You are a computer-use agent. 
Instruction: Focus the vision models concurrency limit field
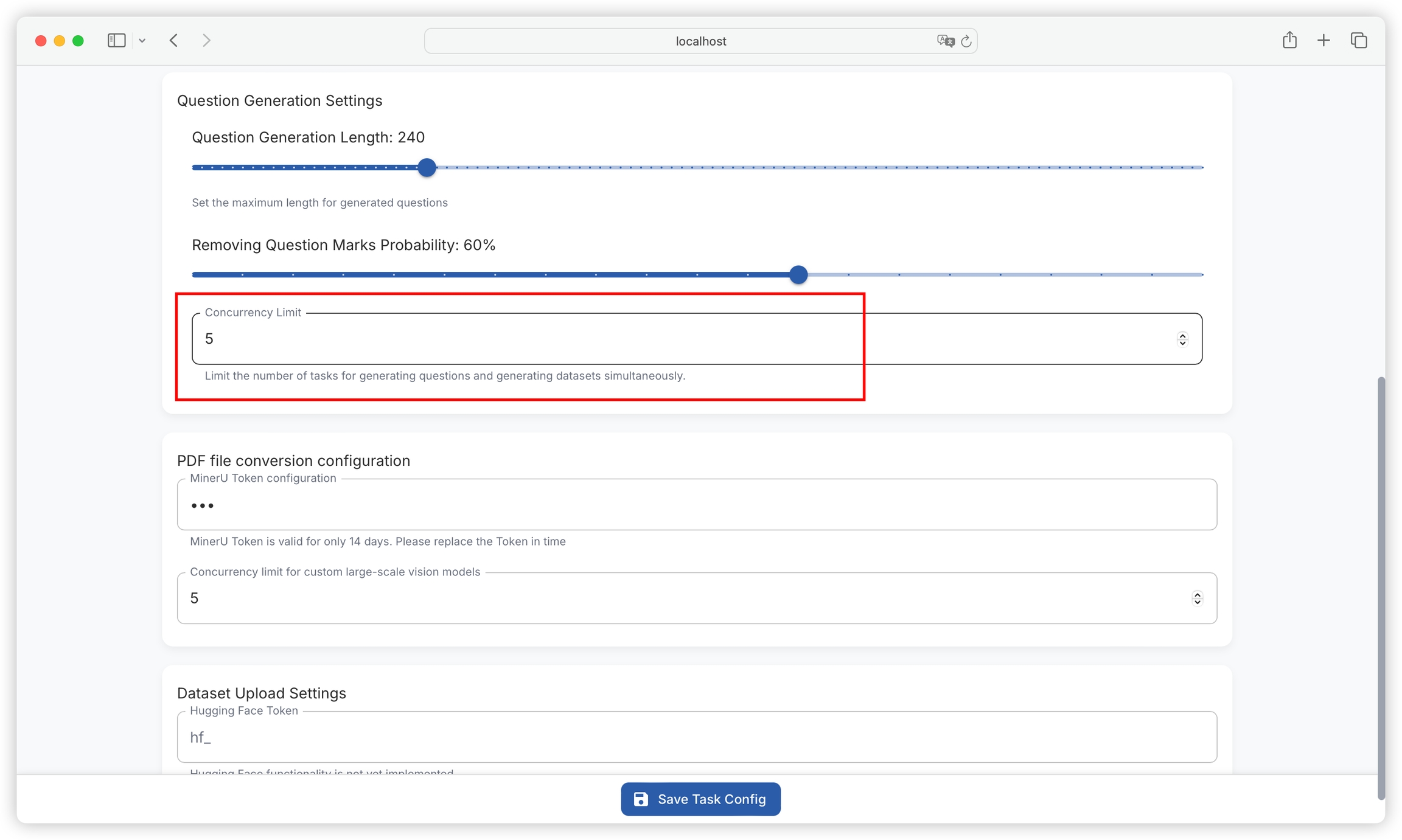[x=669, y=599]
